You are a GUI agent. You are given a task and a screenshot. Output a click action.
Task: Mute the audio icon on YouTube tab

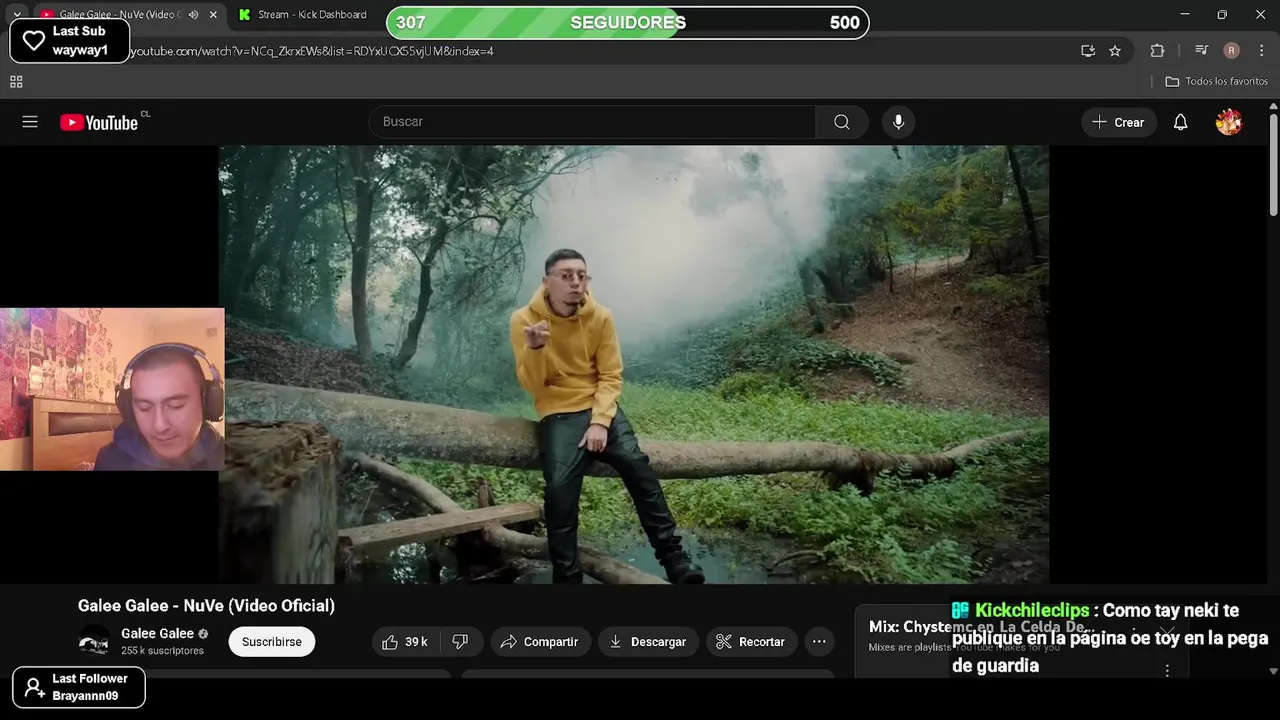(193, 15)
